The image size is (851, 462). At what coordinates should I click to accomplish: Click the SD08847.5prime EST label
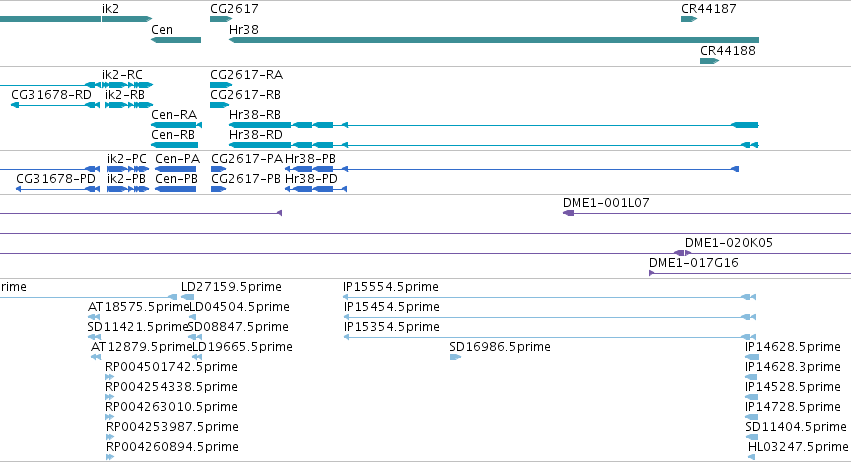point(238,327)
